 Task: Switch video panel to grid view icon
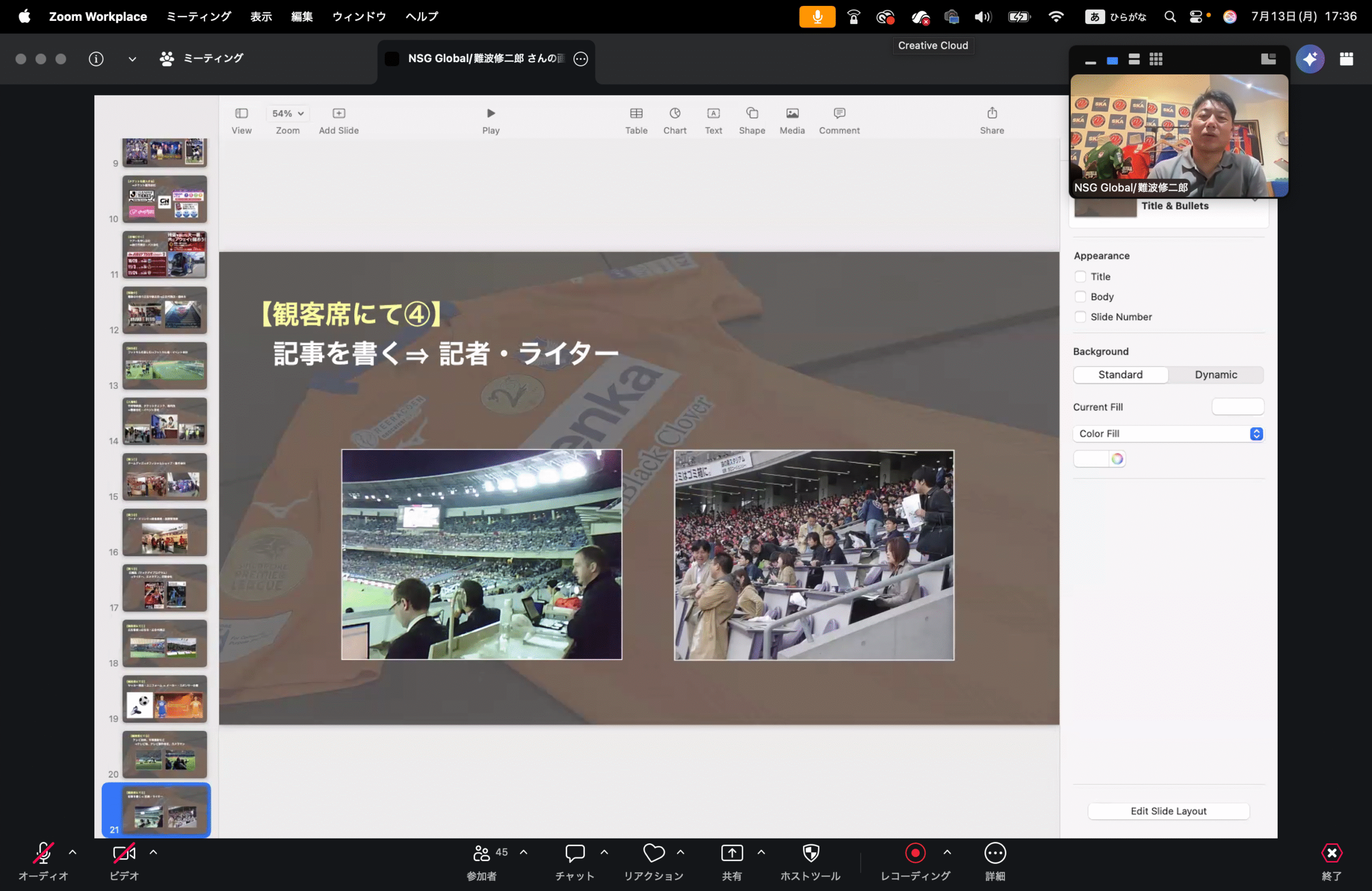coord(1155,59)
